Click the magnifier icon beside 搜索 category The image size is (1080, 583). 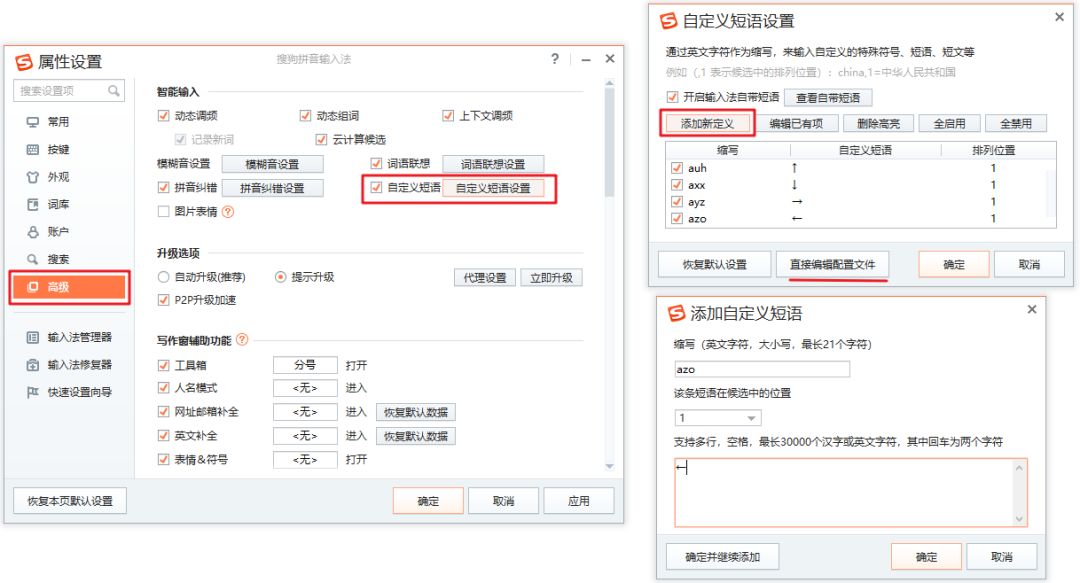[x=32, y=260]
